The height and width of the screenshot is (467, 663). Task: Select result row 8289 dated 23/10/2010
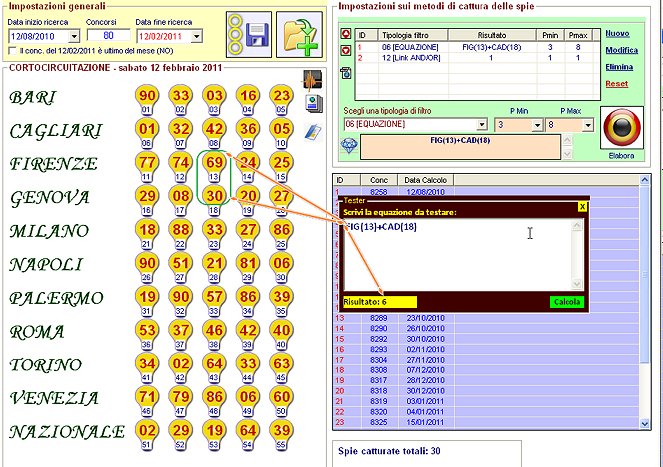(x=486, y=318)
